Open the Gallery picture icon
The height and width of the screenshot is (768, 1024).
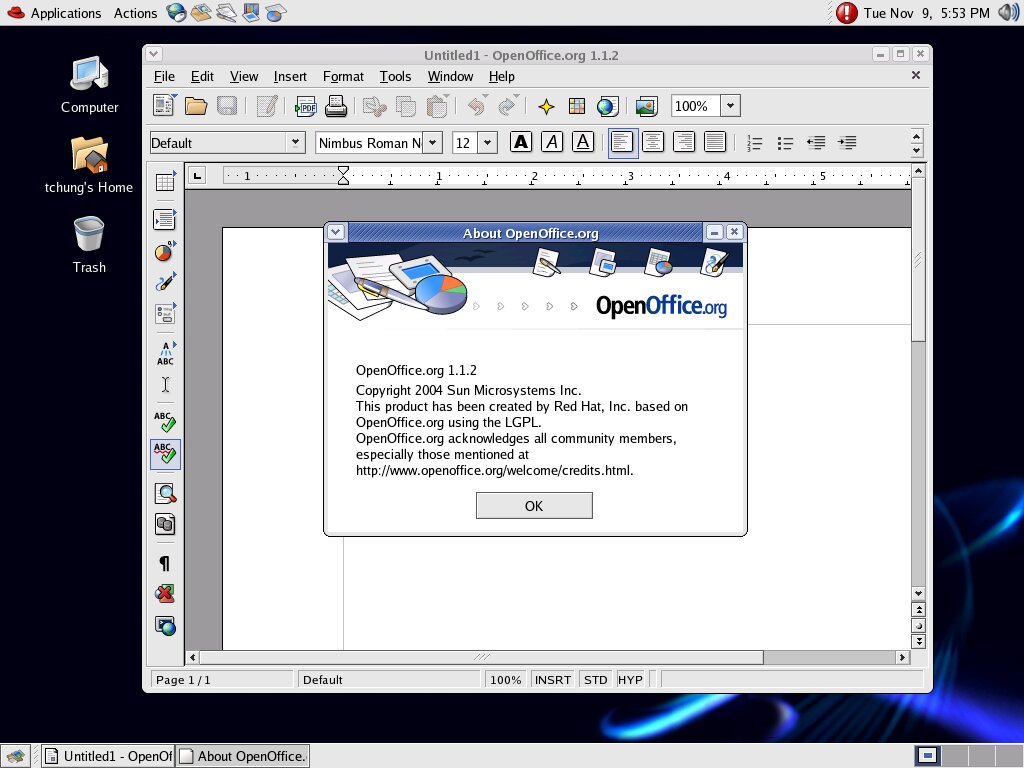tap(647, 106)
